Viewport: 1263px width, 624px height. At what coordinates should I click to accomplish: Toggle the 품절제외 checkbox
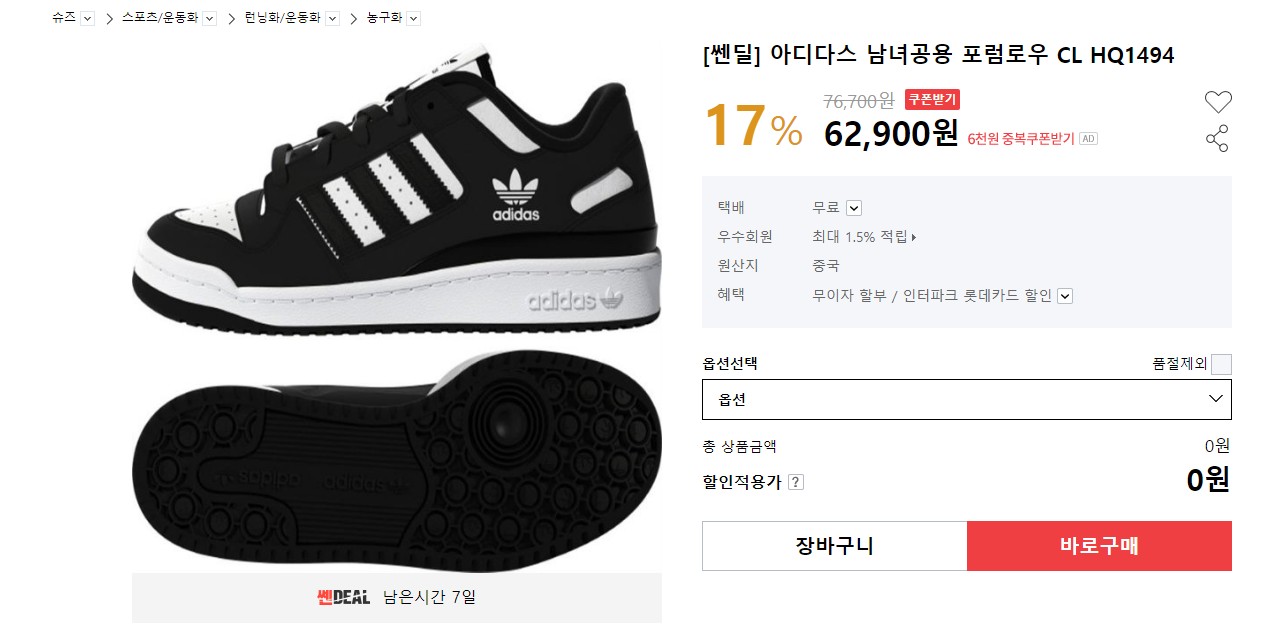pos(1221,364)
